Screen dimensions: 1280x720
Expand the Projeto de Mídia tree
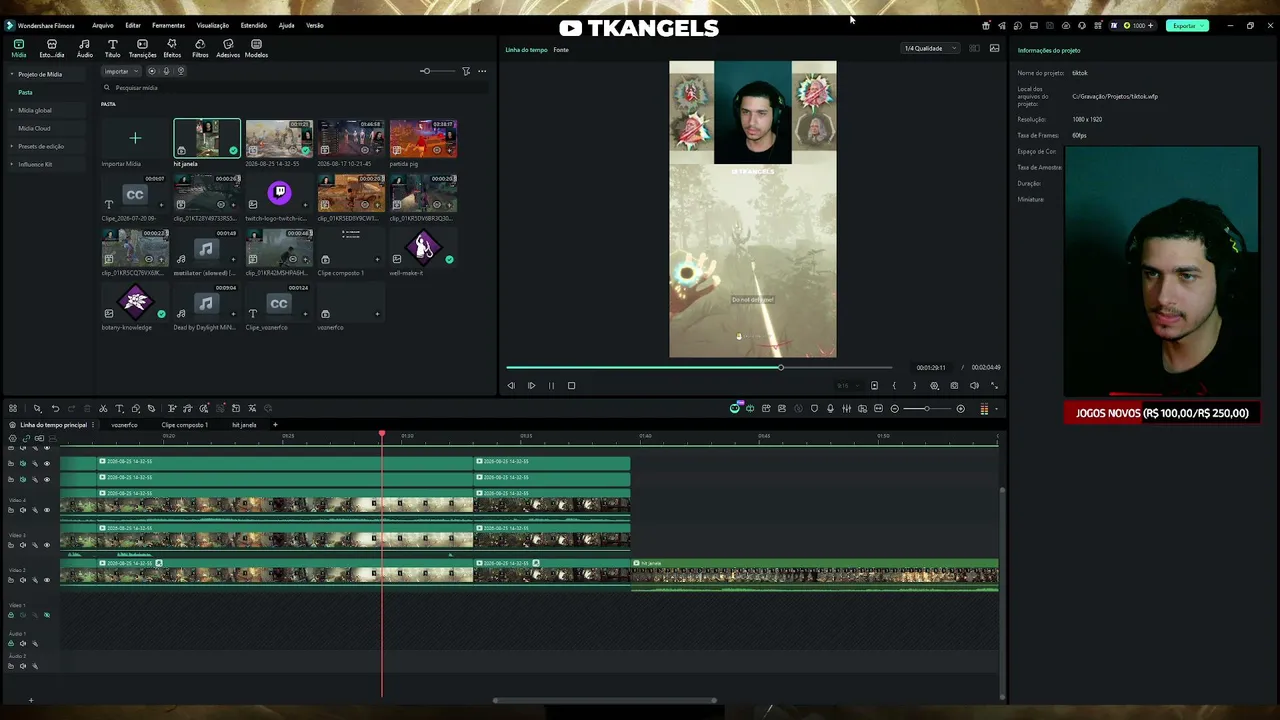pos(12,74)
